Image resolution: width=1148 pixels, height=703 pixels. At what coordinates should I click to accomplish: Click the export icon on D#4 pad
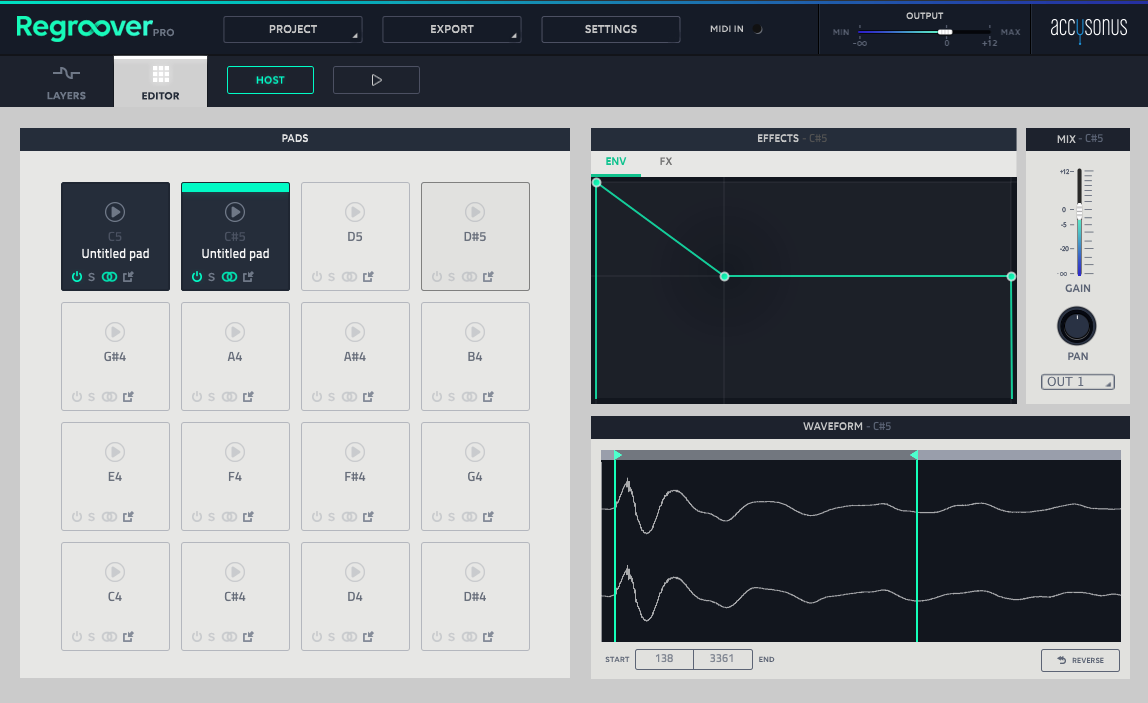click(x=488, y=637)
